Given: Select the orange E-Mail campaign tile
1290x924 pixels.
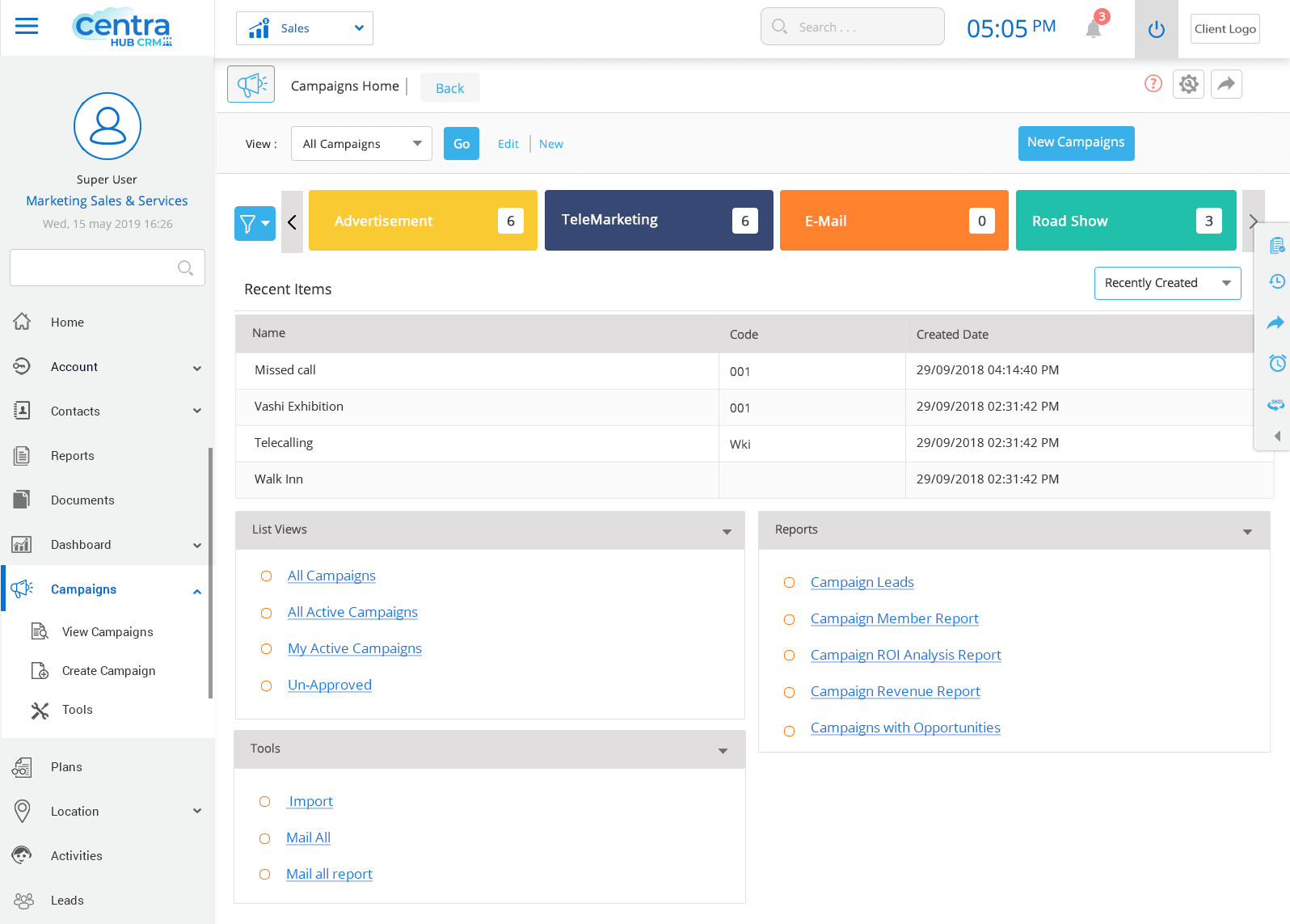Looking at the screenshot, I should (893, 221).
